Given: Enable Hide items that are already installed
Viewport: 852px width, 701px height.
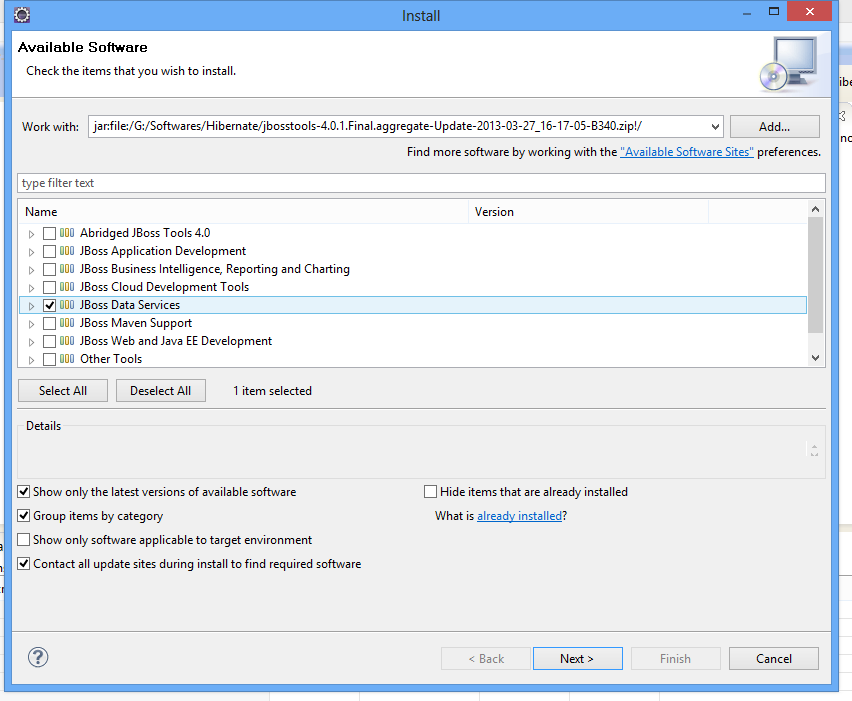Looking at the screenshot, I should tap(430, 491).
